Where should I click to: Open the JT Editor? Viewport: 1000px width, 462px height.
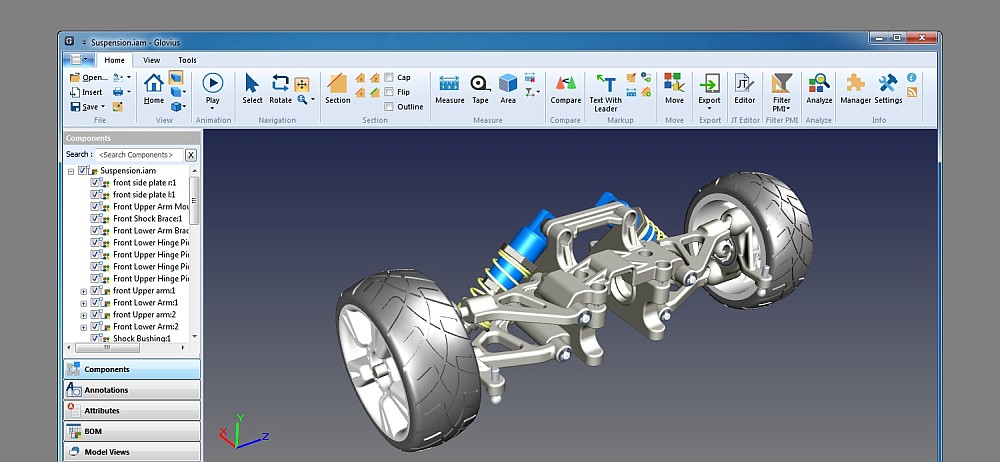click(744, 87)
